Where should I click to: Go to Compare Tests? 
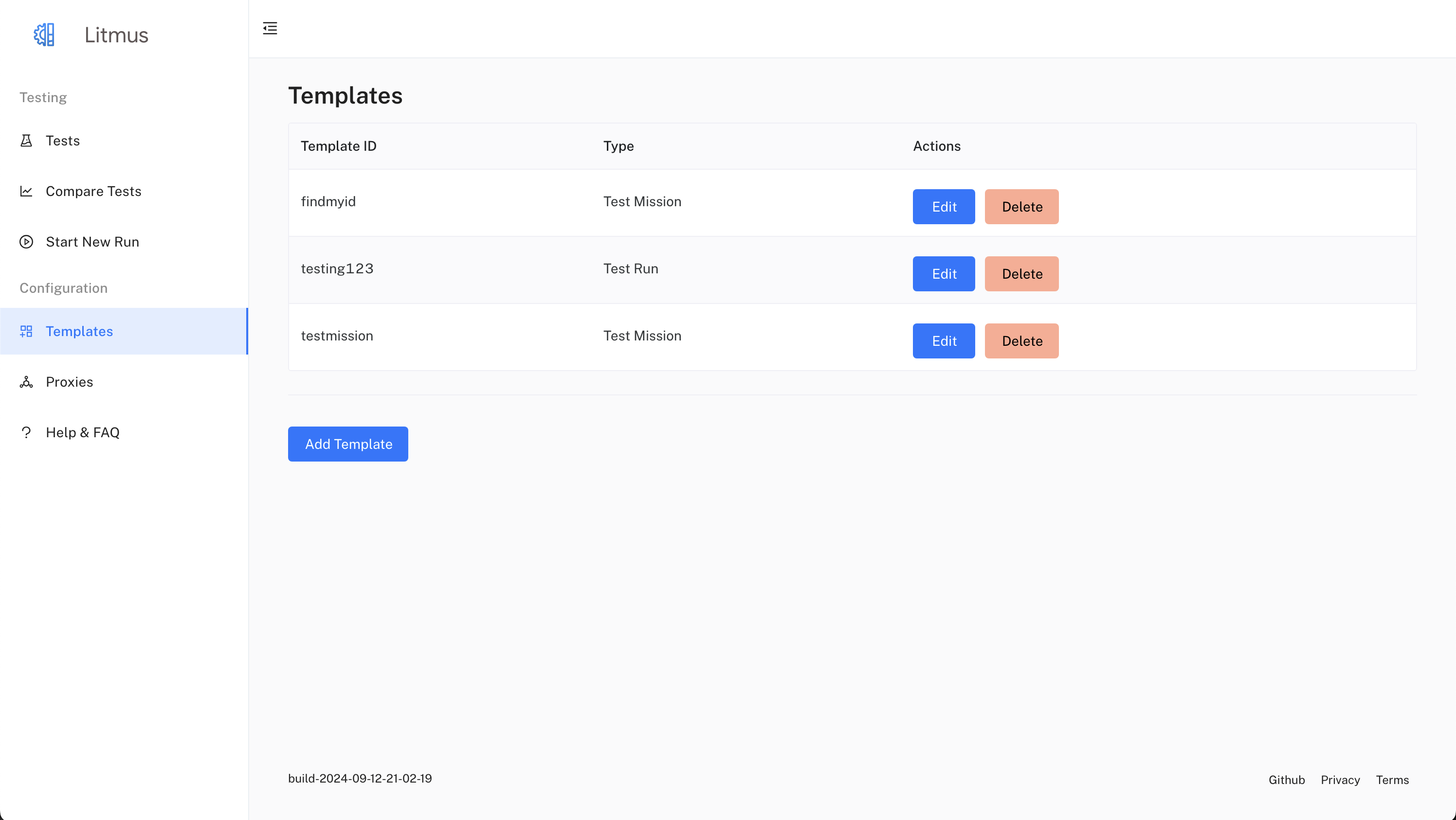124,192
